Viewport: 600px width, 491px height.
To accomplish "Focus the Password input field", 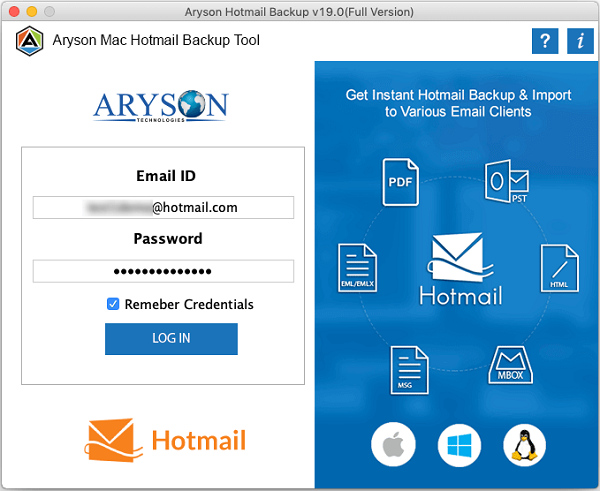I will (x=163, y=271).
